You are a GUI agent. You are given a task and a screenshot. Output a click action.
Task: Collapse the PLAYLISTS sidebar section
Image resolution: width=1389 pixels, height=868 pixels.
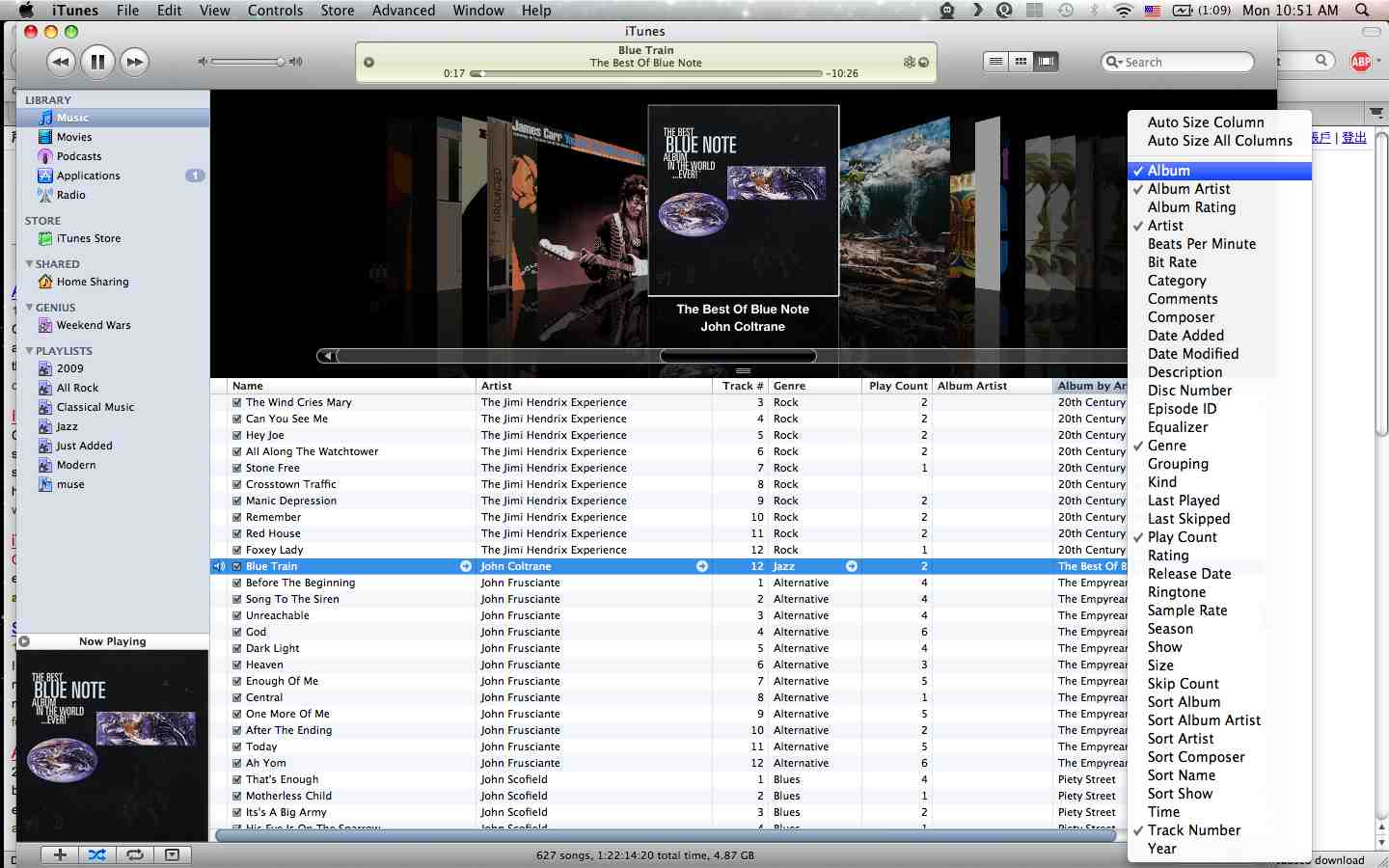click(x=29, y=350)
